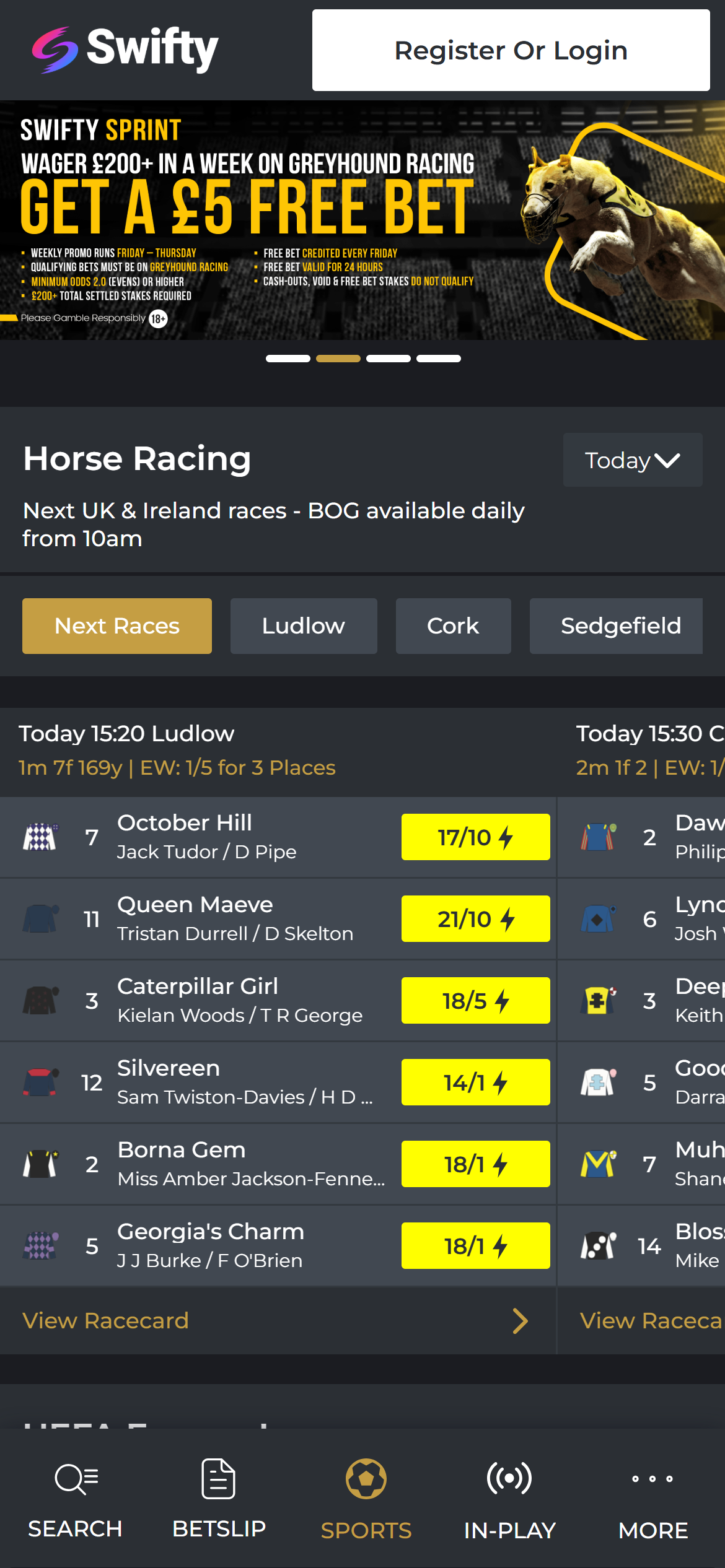Open the Swifty Sprint promo banner
The width and height of the screenshot is (725, 1568).
pos(362,220)
